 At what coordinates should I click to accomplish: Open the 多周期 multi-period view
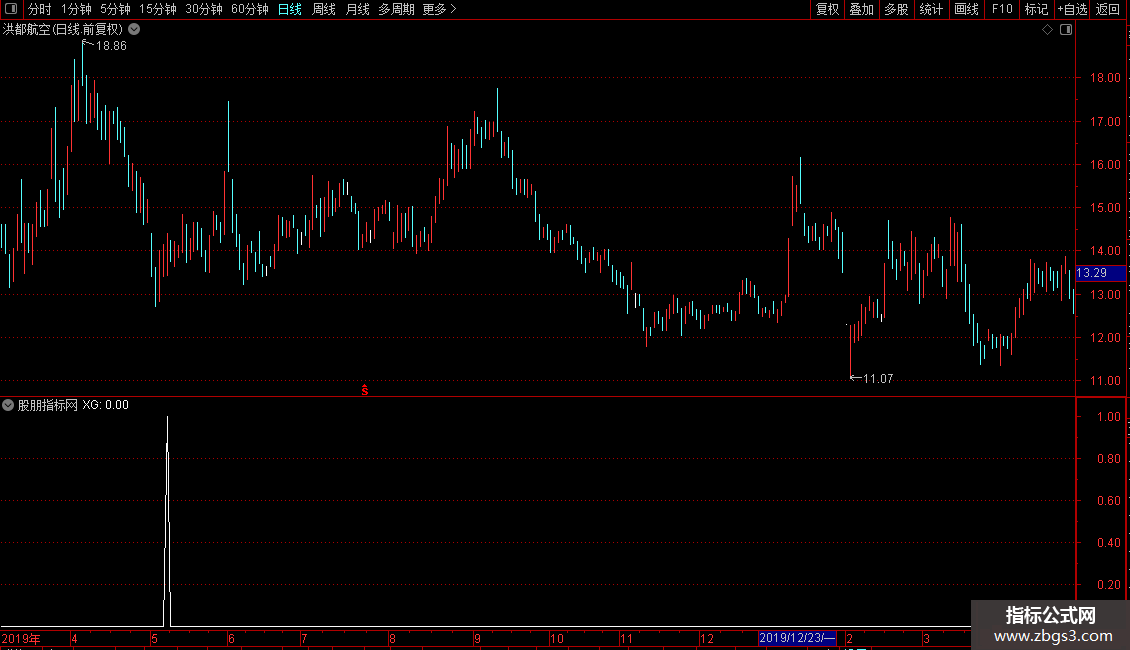point(396,9)
